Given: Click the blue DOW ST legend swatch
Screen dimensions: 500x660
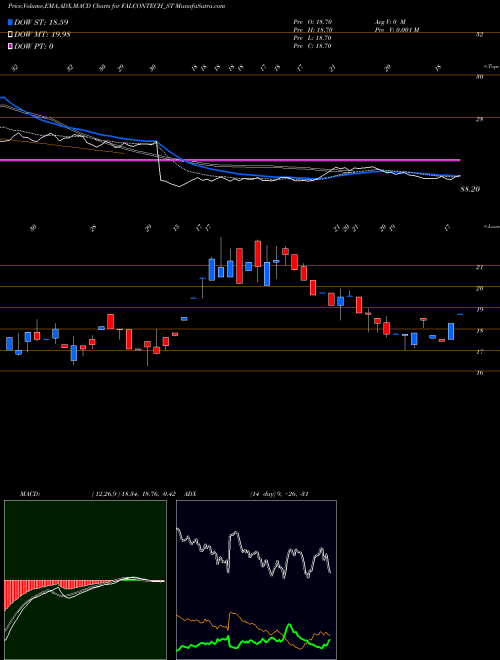Looking at the screenshot, I should (11, 22).
